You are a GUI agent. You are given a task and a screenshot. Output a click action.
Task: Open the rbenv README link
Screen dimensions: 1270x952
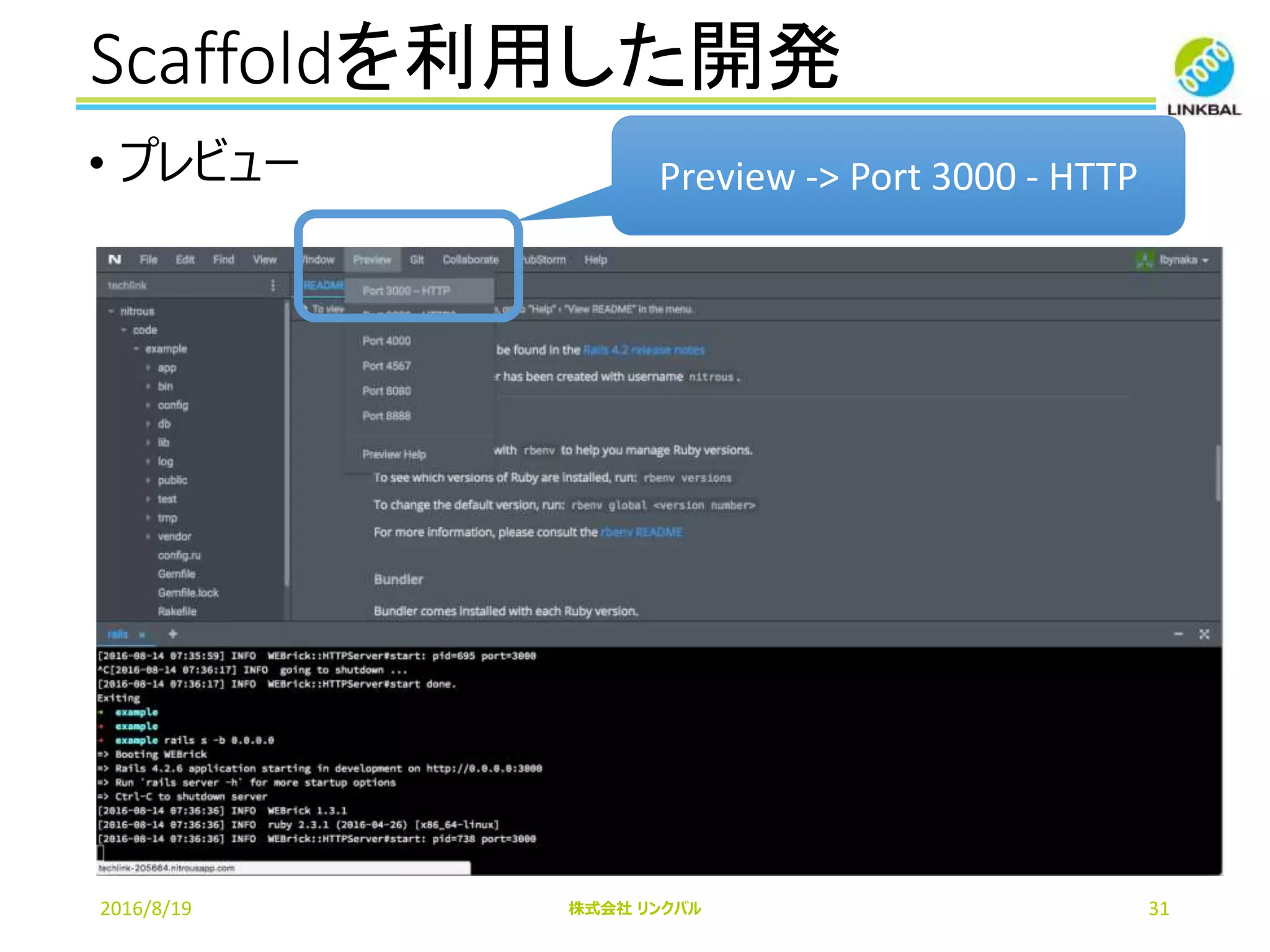641,532
